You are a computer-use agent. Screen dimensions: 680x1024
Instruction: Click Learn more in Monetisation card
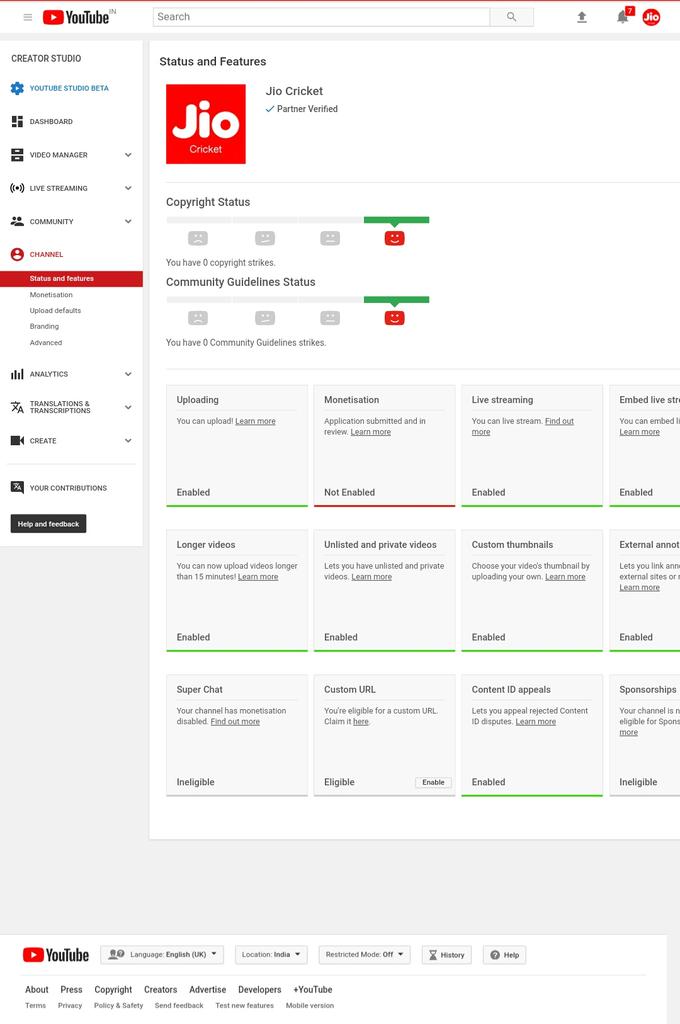pyautogui.click(x=370, y=432)
